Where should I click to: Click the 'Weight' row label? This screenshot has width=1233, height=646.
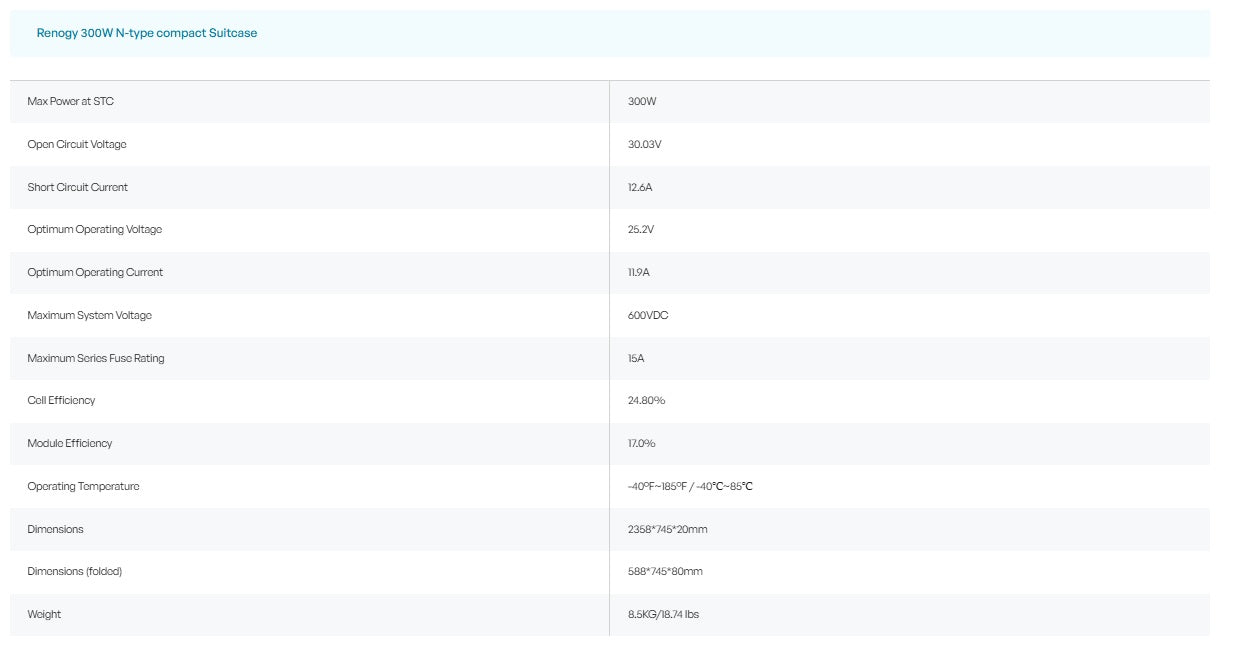point(44,614)
